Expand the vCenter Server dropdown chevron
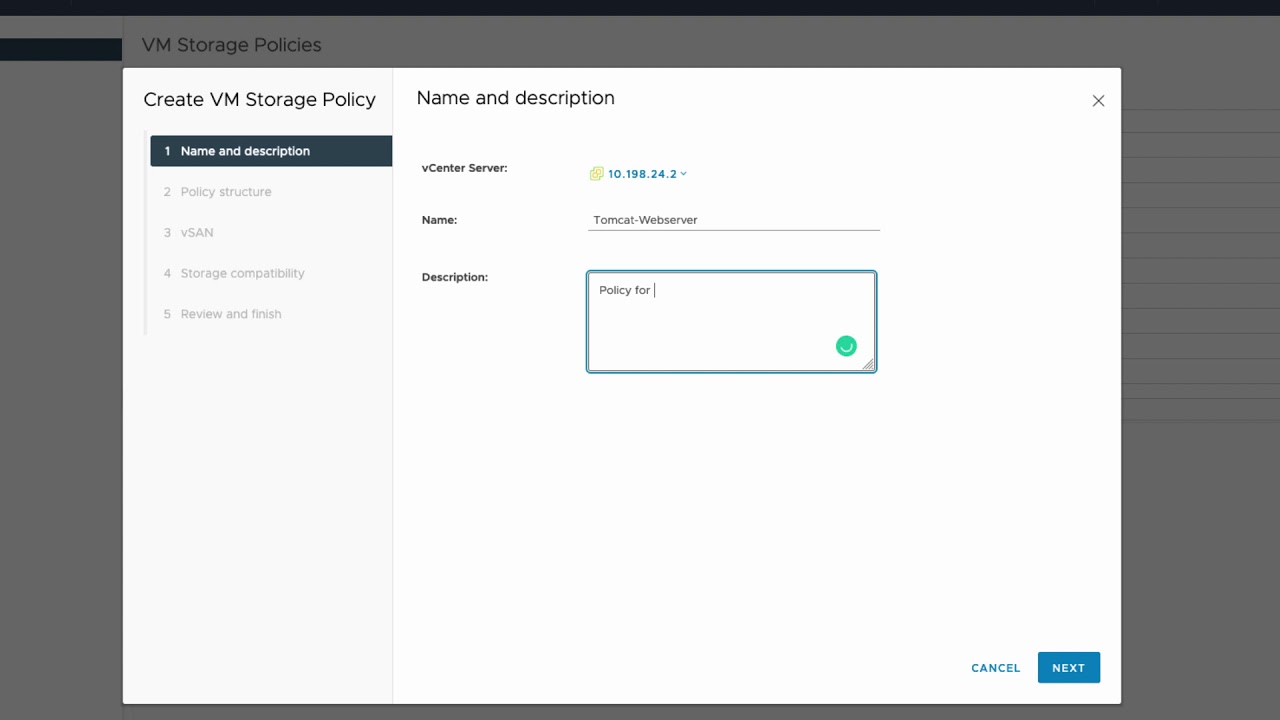 pos(684,174)
